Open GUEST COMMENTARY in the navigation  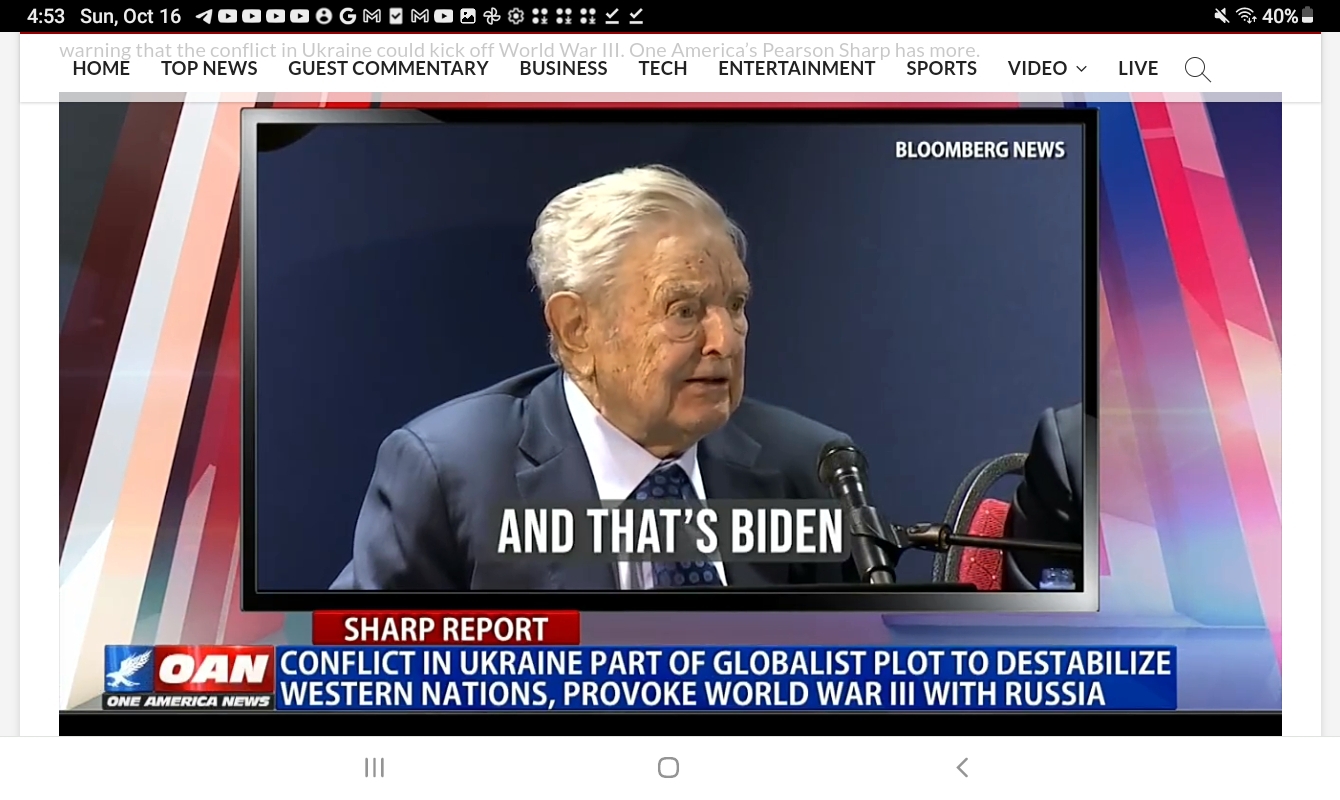pos(388,68)
